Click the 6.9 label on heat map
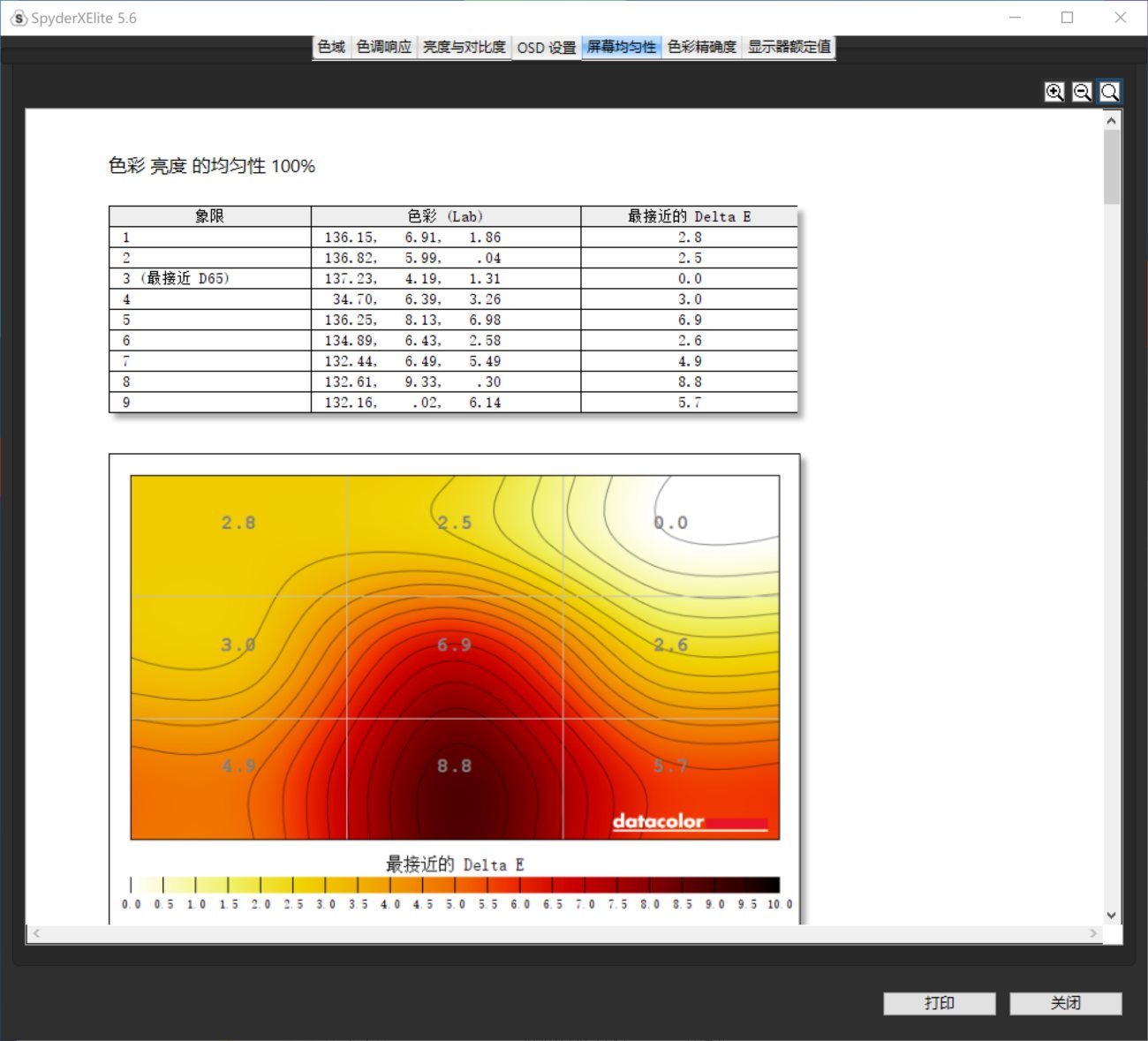1148x1041 pixels. [x=455, y=645]
